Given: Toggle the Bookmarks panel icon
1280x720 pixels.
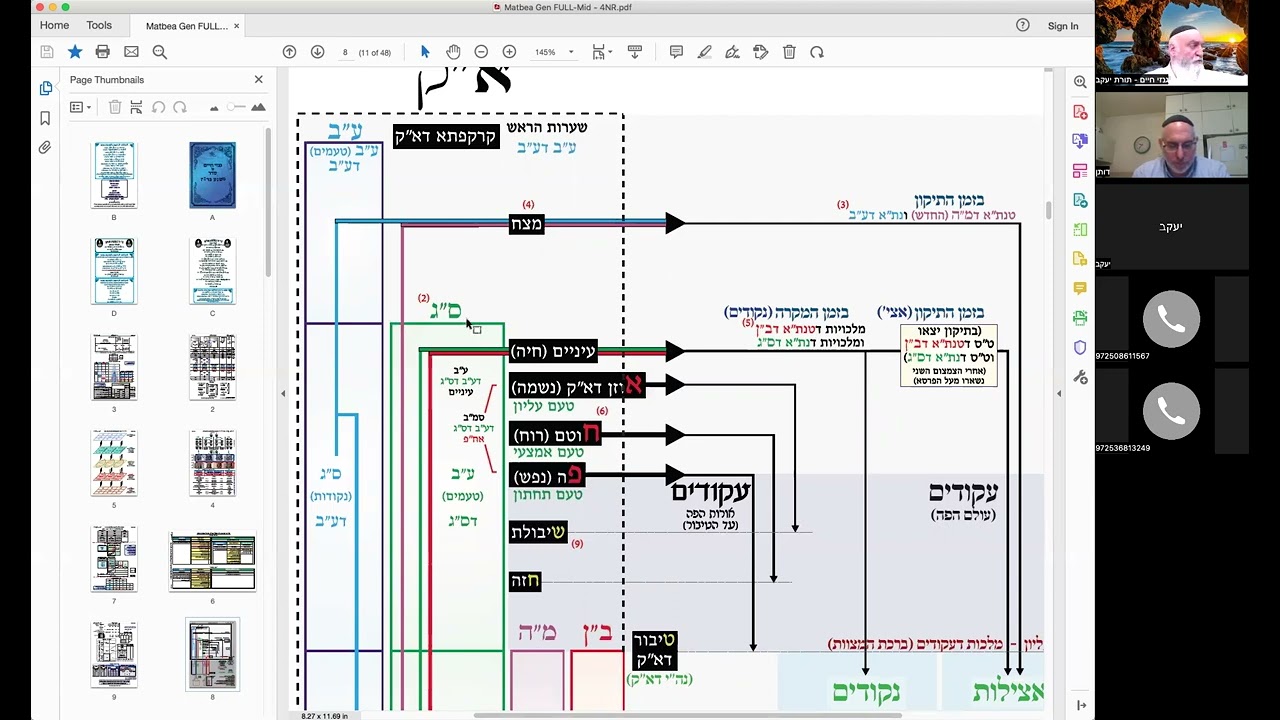Looking at the screenshot, I should point(45,118).
